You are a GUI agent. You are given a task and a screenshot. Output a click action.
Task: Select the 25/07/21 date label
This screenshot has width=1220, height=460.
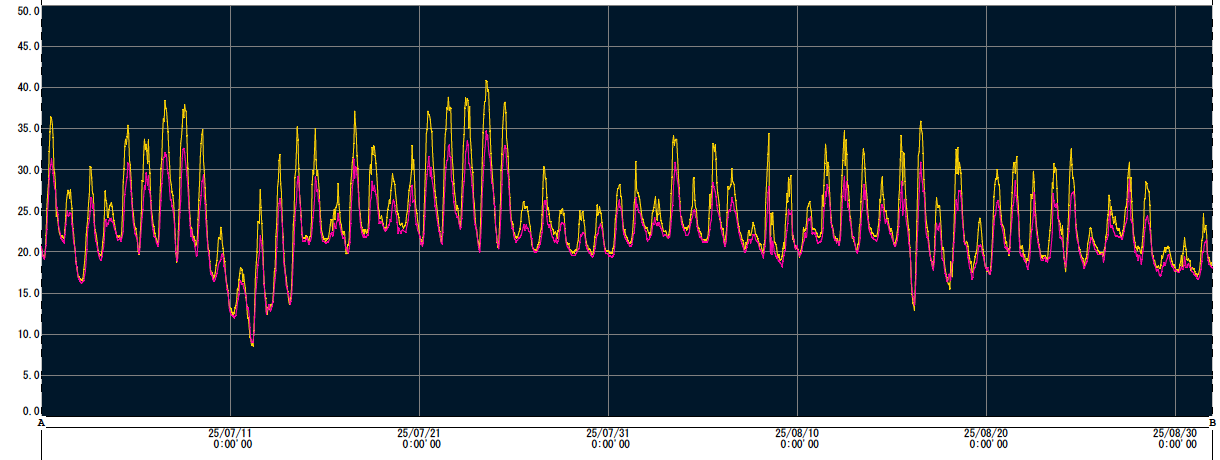pyautogui.click(x=420, y=434)
